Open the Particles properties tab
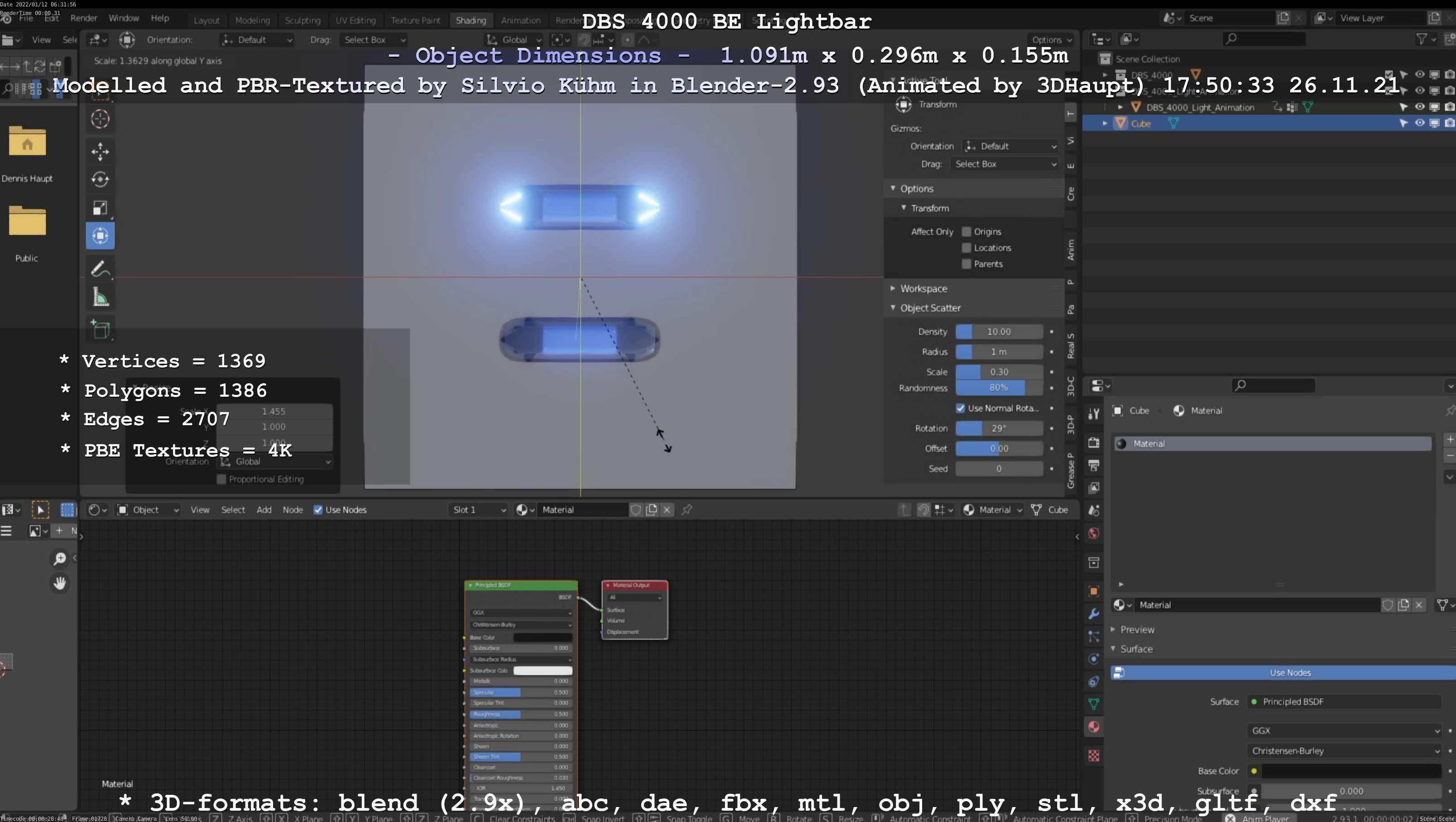Screen dimensions: 1456x822 click(x=1094, y=636)
